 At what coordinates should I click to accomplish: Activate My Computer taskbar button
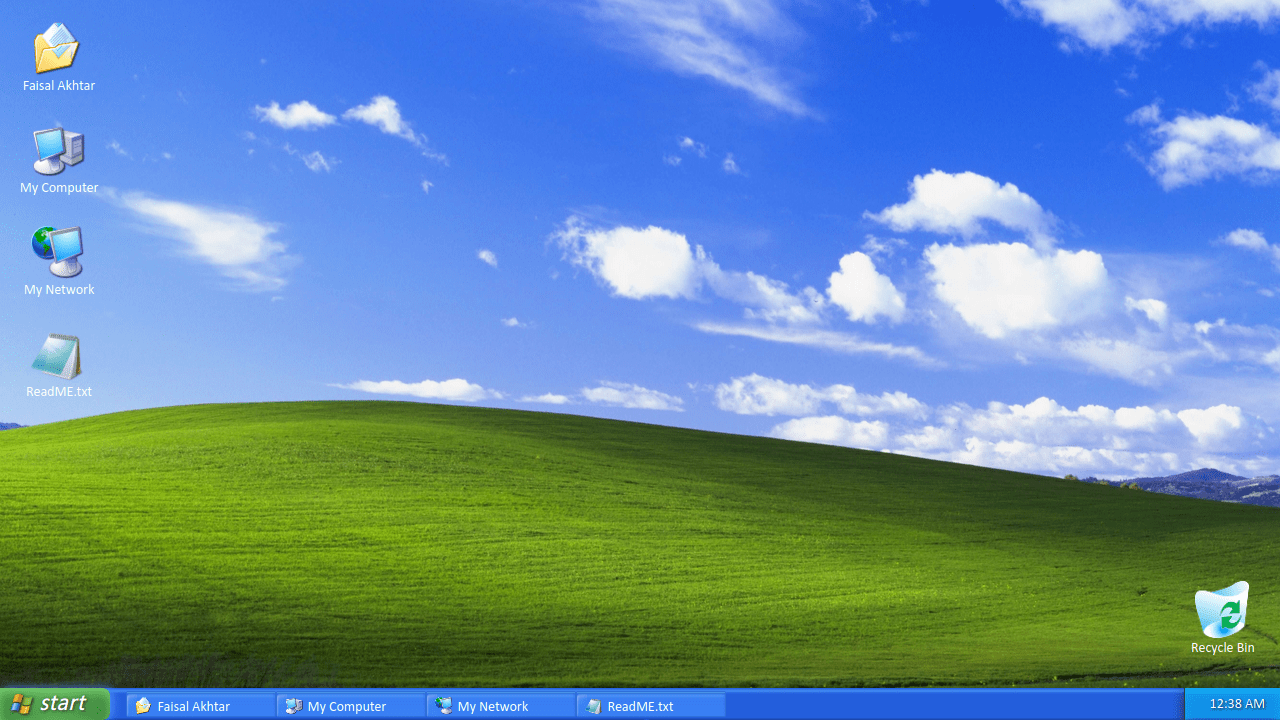pos(351,706)
